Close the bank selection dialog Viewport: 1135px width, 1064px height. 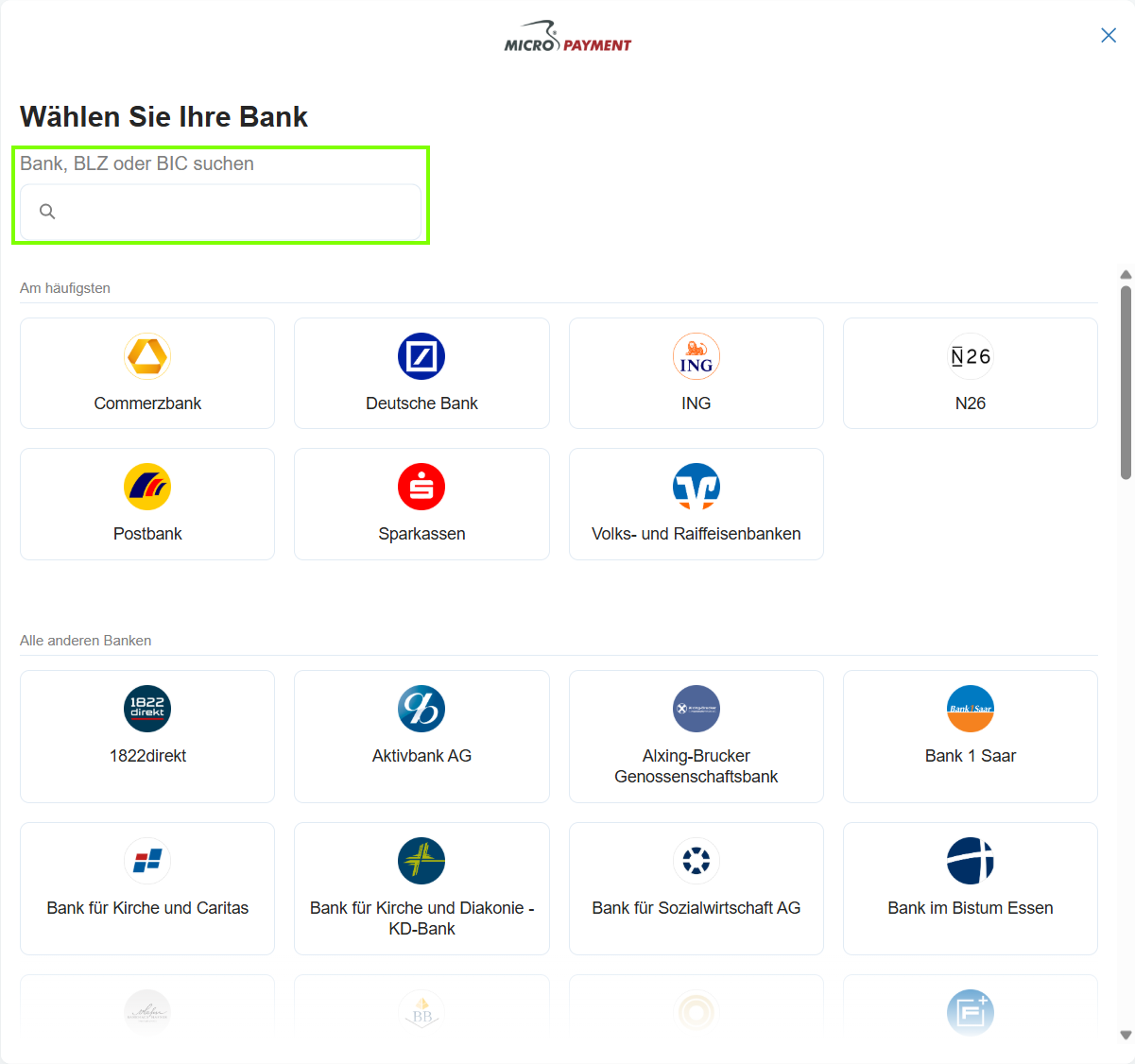tap(1109, 35)
